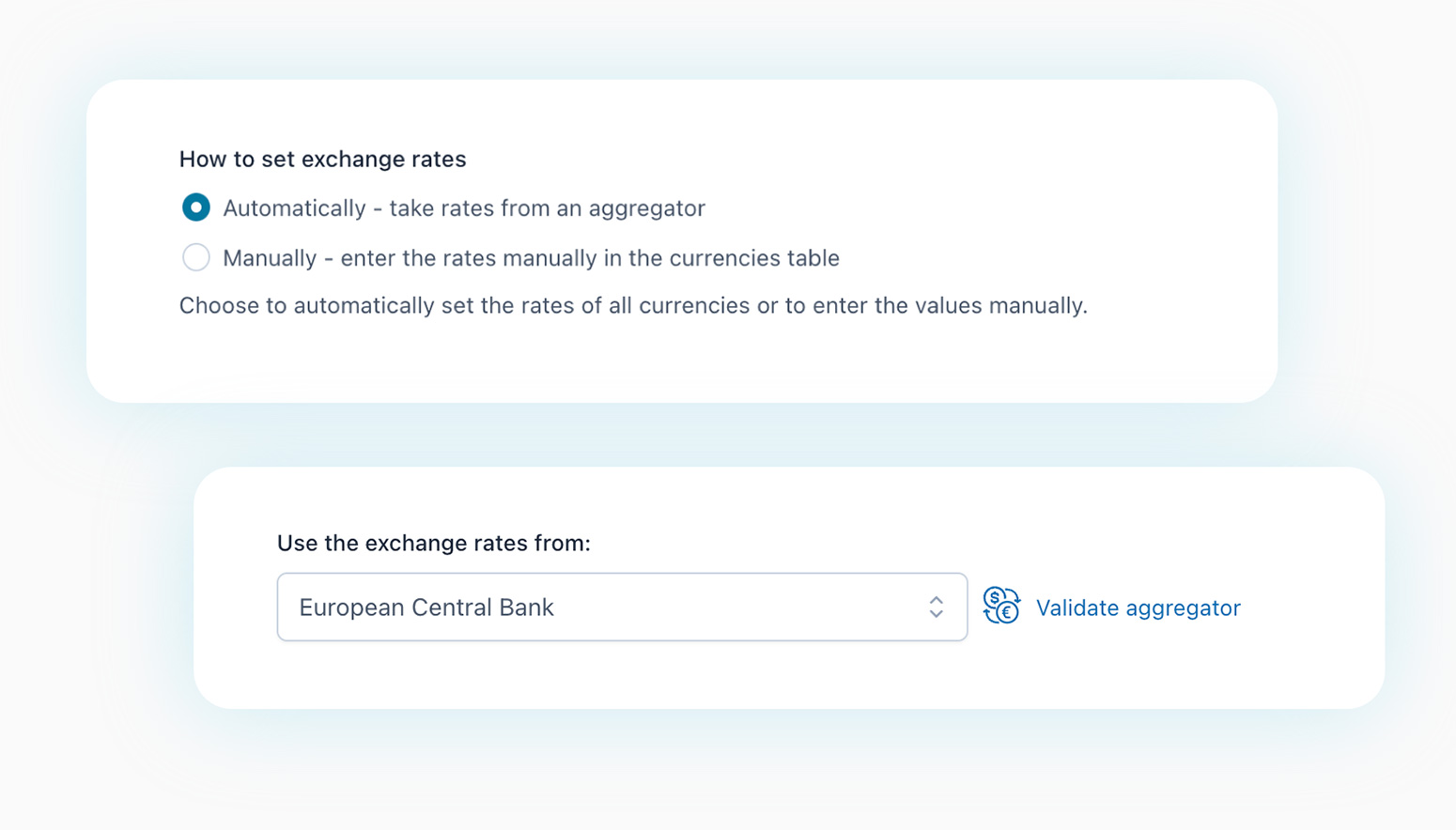Click inside the European Central Bank field
Viewport: 1456px width, 830px height.
point(564,607)
